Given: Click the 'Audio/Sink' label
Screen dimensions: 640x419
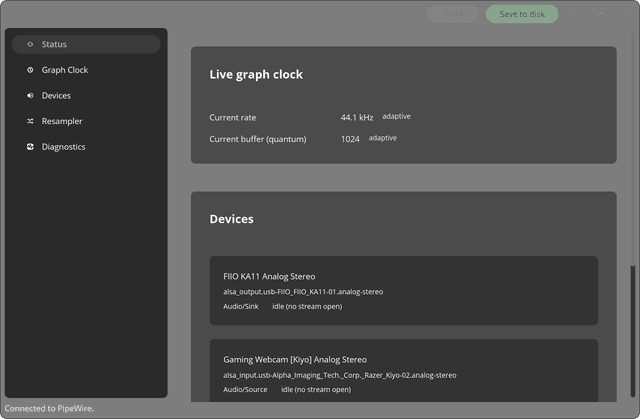Looking at the screenshot, I should [x=241, y=306].
